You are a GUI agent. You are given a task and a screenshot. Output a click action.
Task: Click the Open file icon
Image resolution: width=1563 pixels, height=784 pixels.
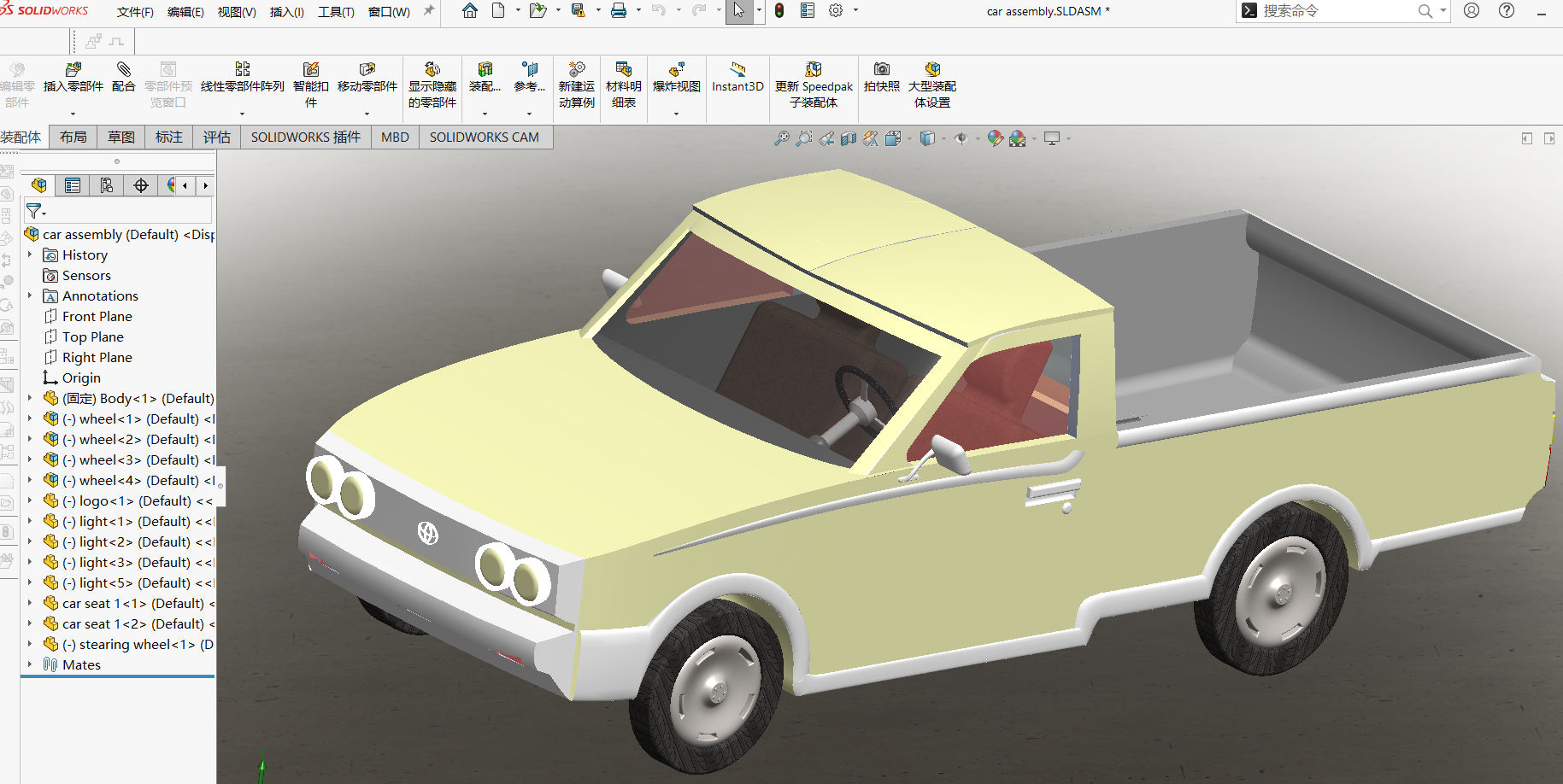point(538,11)
